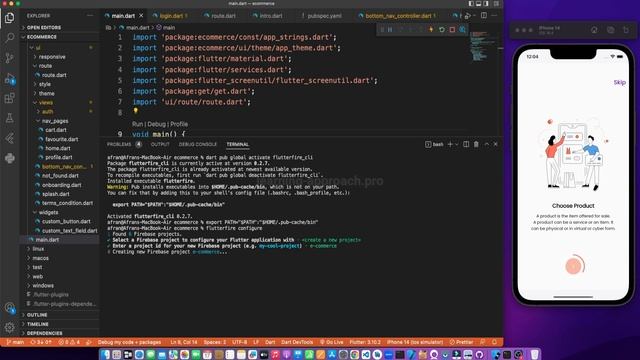This screenshot has height=360, width=640.
Task: Tap the circular next progress button in the app
Action: 574,266
